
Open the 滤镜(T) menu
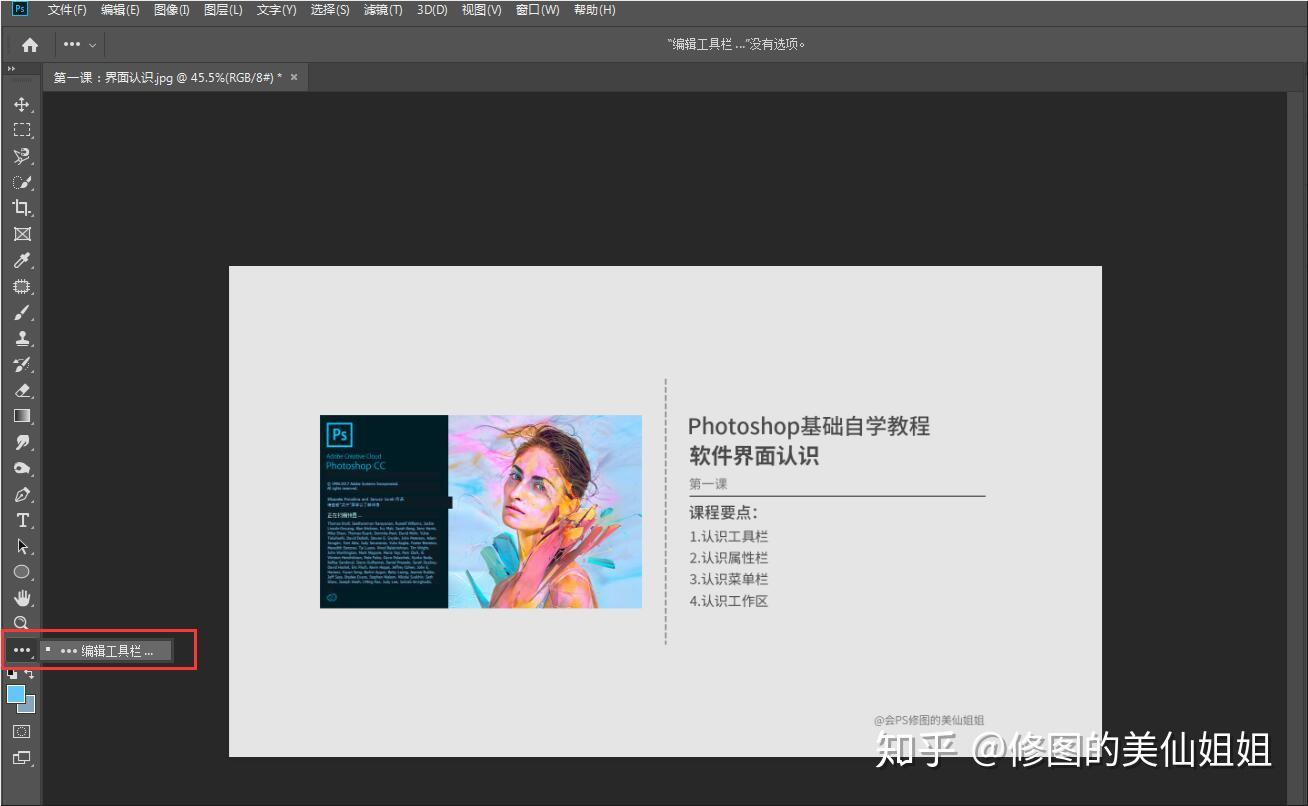383,10
